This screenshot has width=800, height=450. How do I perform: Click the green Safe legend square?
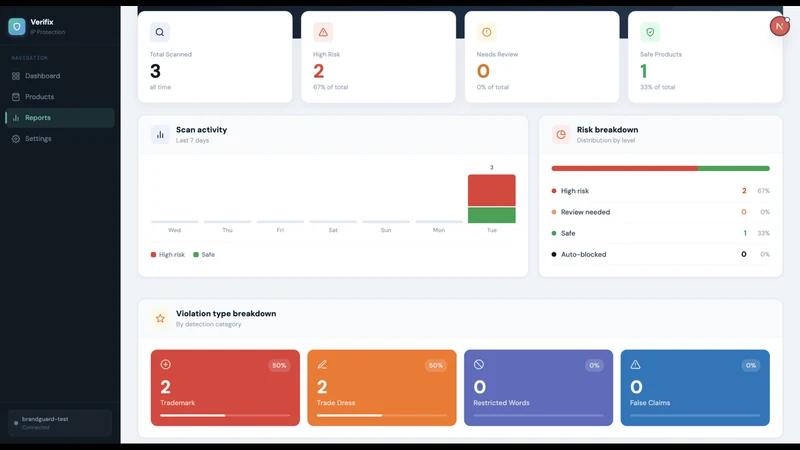coord(196,255)
